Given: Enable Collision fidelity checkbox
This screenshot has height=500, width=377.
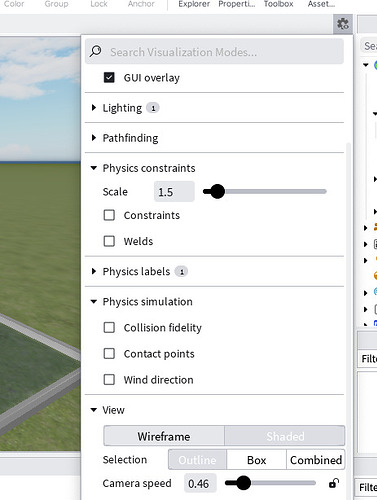Looking at the screenshot, I should coord(109,327).
